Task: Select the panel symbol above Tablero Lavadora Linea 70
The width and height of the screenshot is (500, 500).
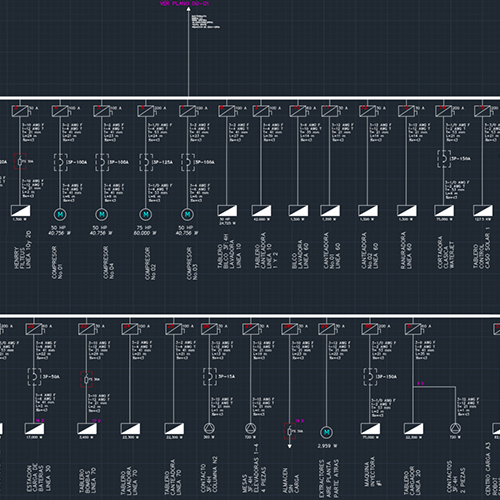Action: coord(130,429)
